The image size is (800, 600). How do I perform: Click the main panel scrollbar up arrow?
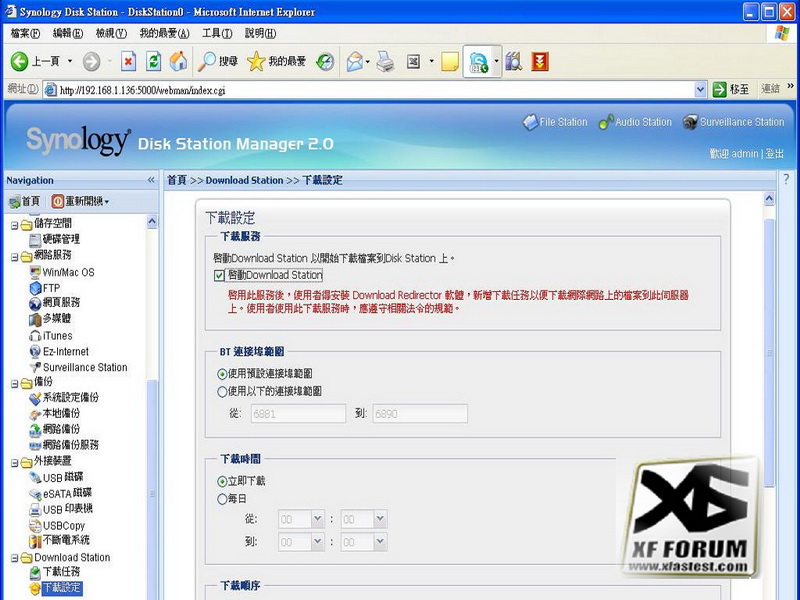point(769,199)
